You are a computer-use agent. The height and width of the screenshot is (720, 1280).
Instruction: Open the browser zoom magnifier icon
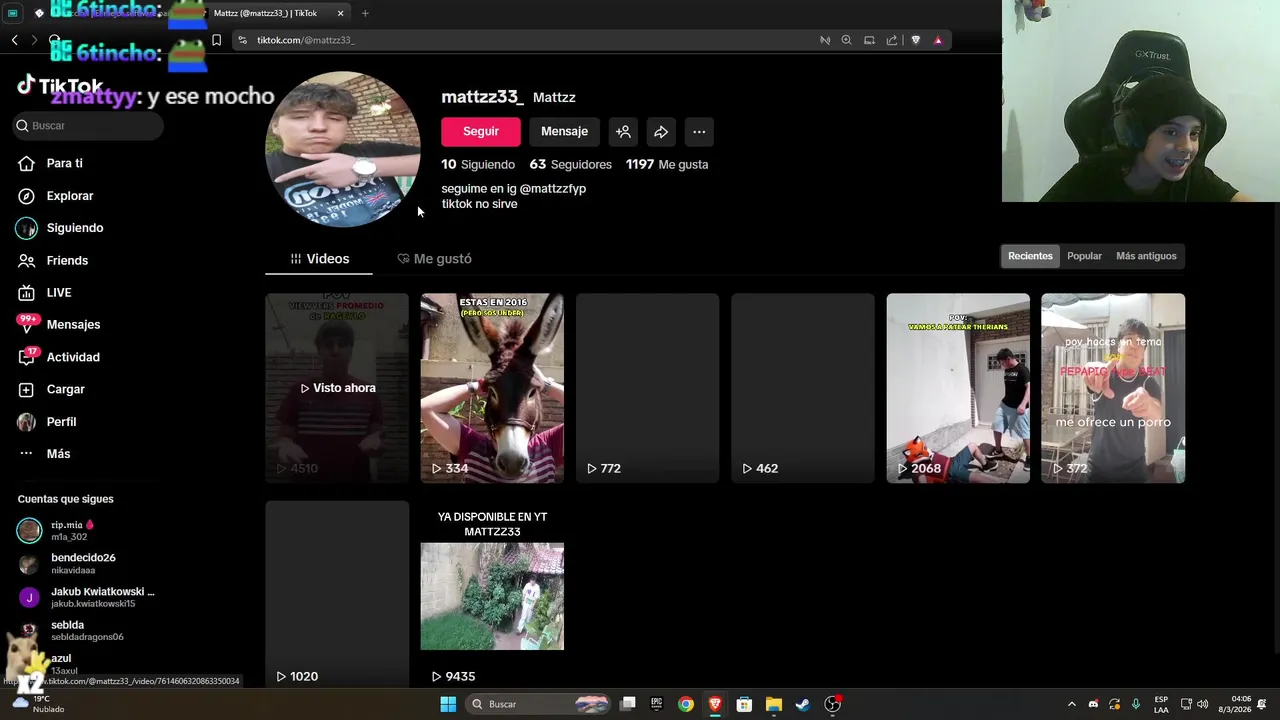(x=846, y=40)
